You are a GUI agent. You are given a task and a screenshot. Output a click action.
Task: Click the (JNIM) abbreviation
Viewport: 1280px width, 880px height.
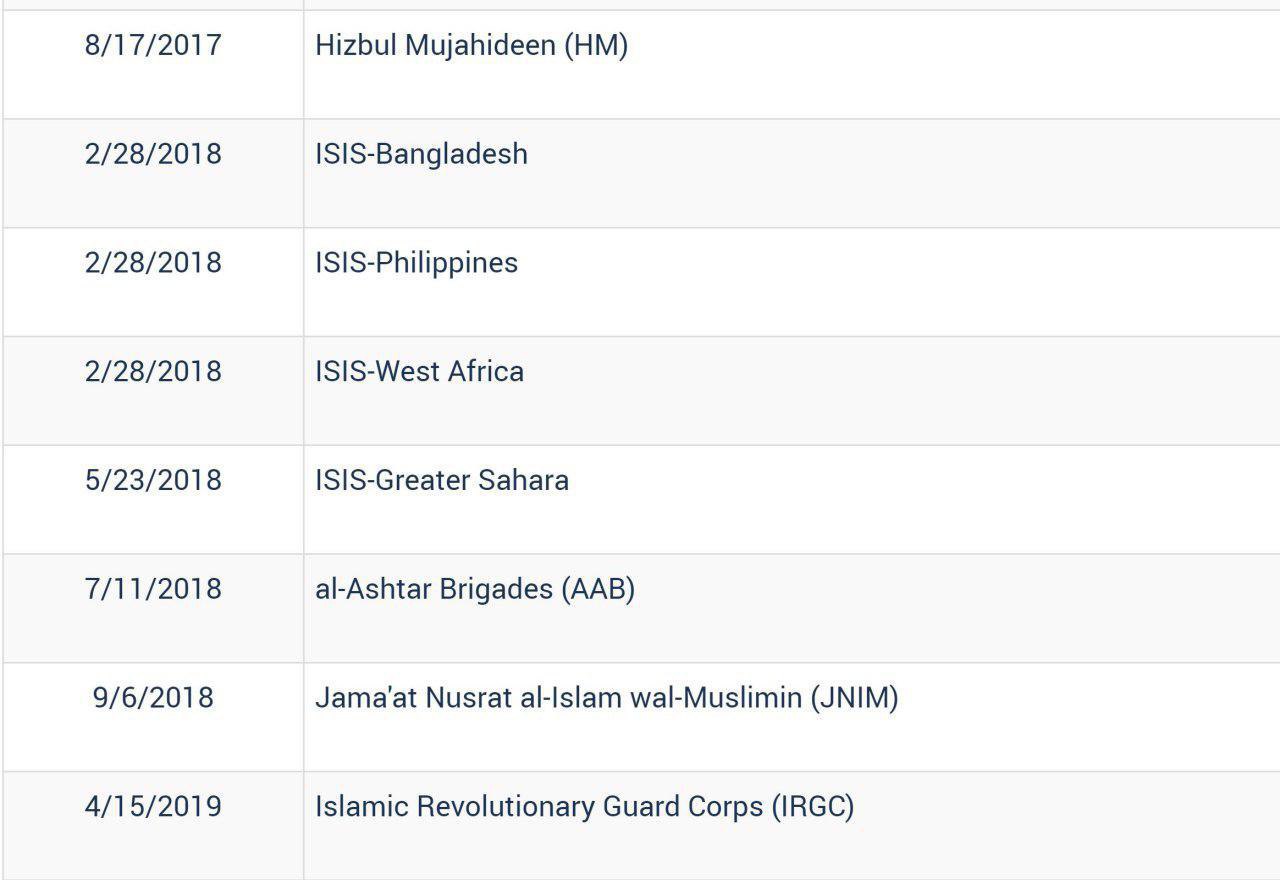coord(855,698)
